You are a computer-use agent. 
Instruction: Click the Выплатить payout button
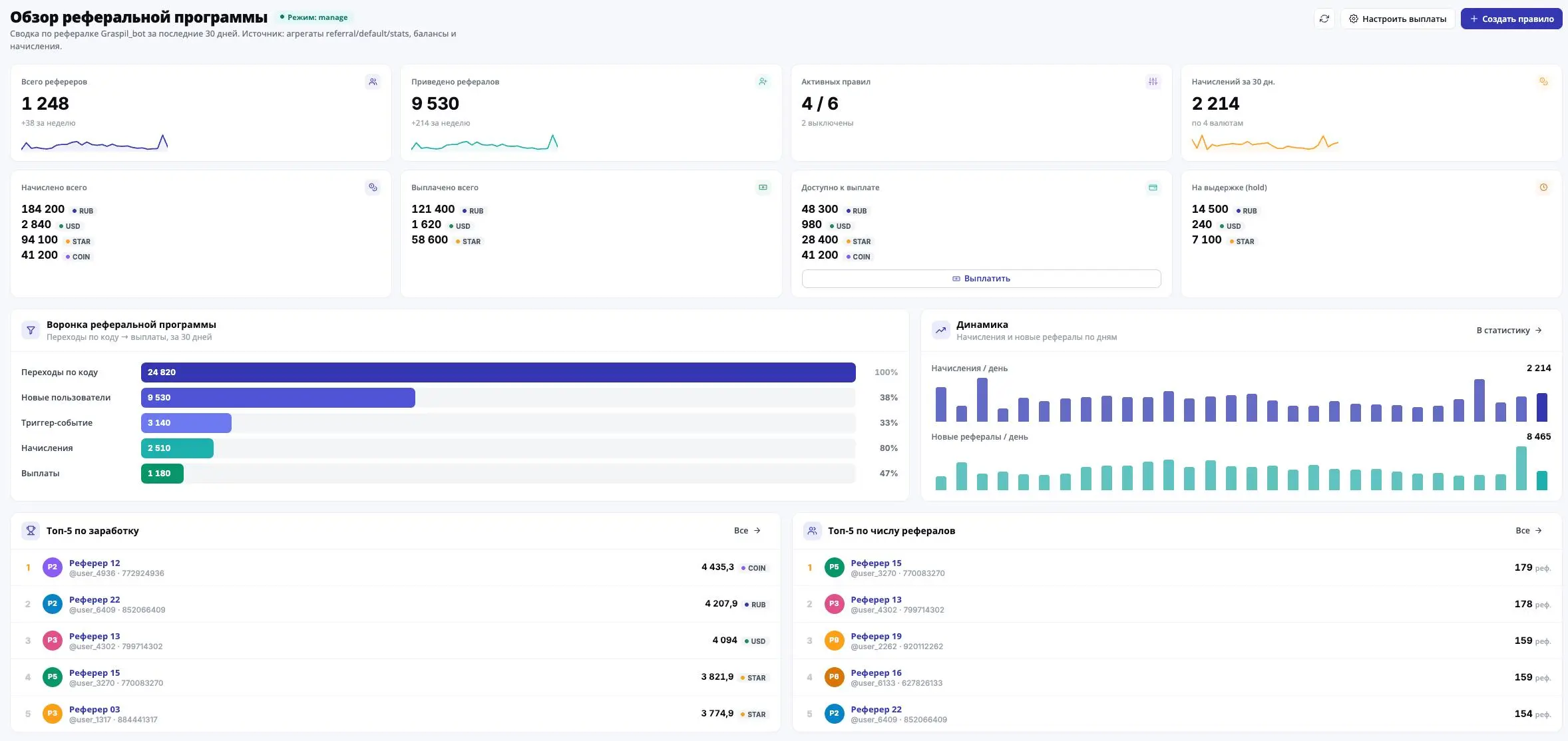click(981, 279)
